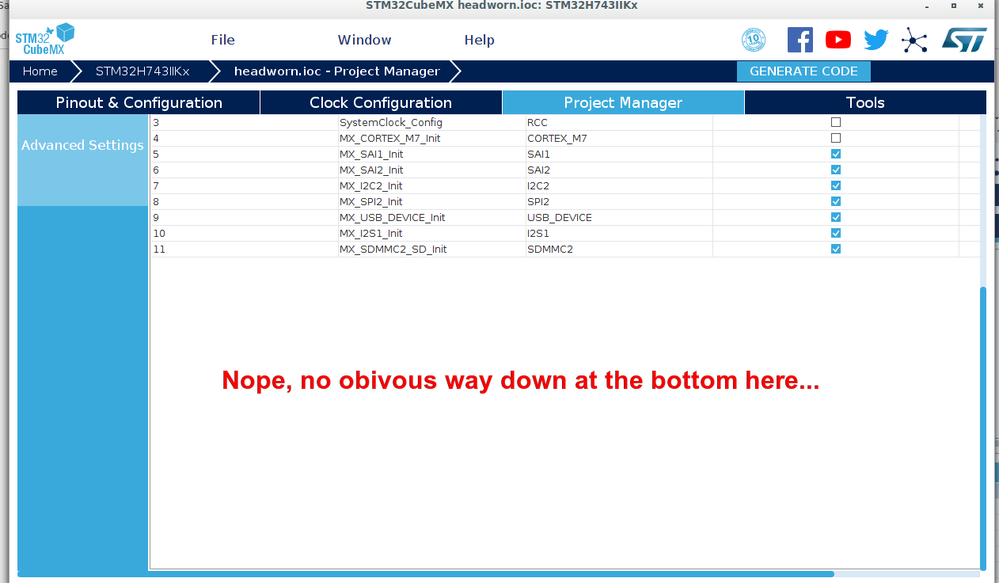Click the SDMMC2 peripheral cell

click(x=619, y=249)
